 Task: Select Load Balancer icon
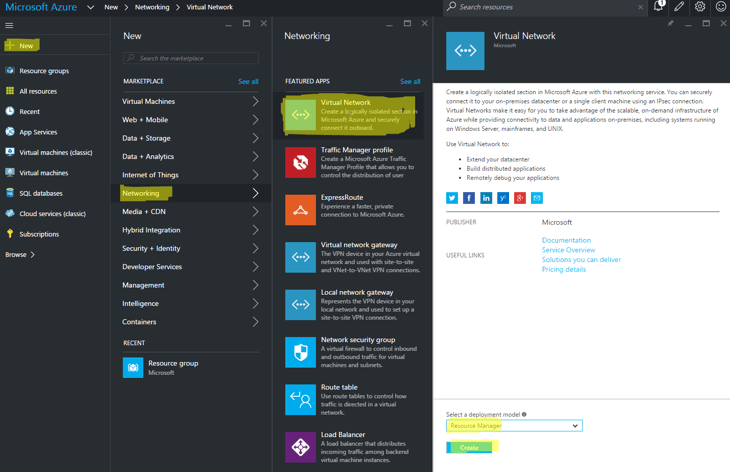[x=300, y=447]
